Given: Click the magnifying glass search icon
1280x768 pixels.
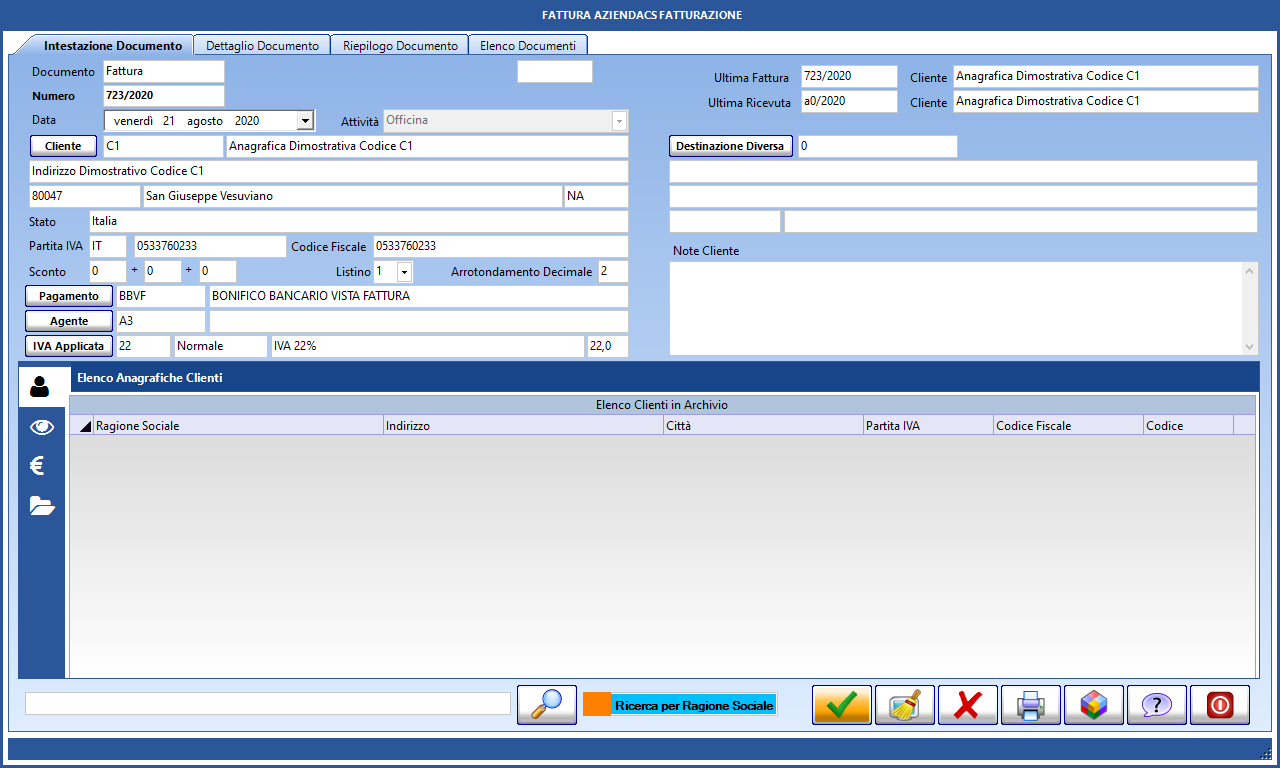Looking at the screenshot, I should tap(546, 703).
